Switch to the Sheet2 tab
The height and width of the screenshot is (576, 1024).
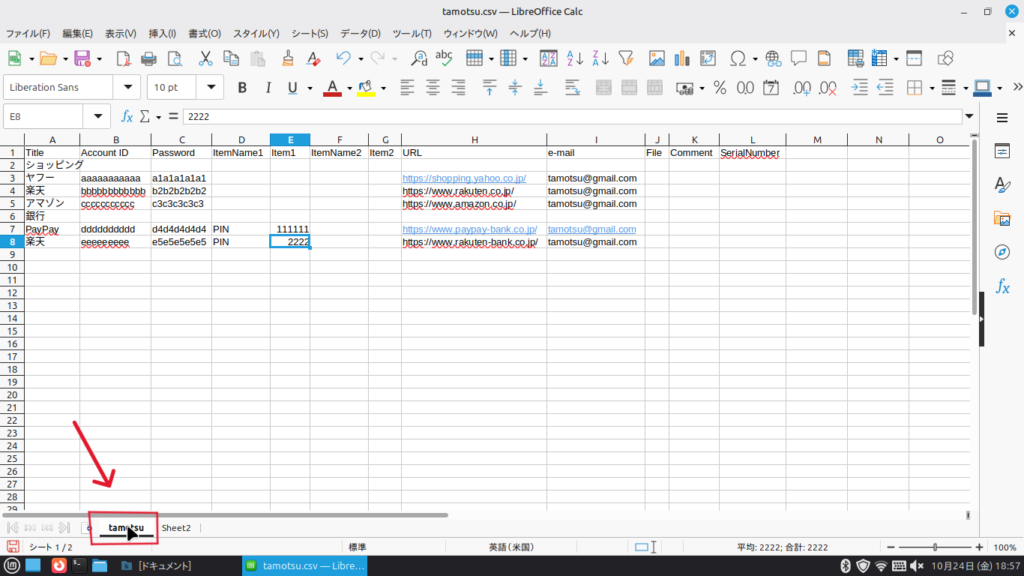click(x=176, y=527)
